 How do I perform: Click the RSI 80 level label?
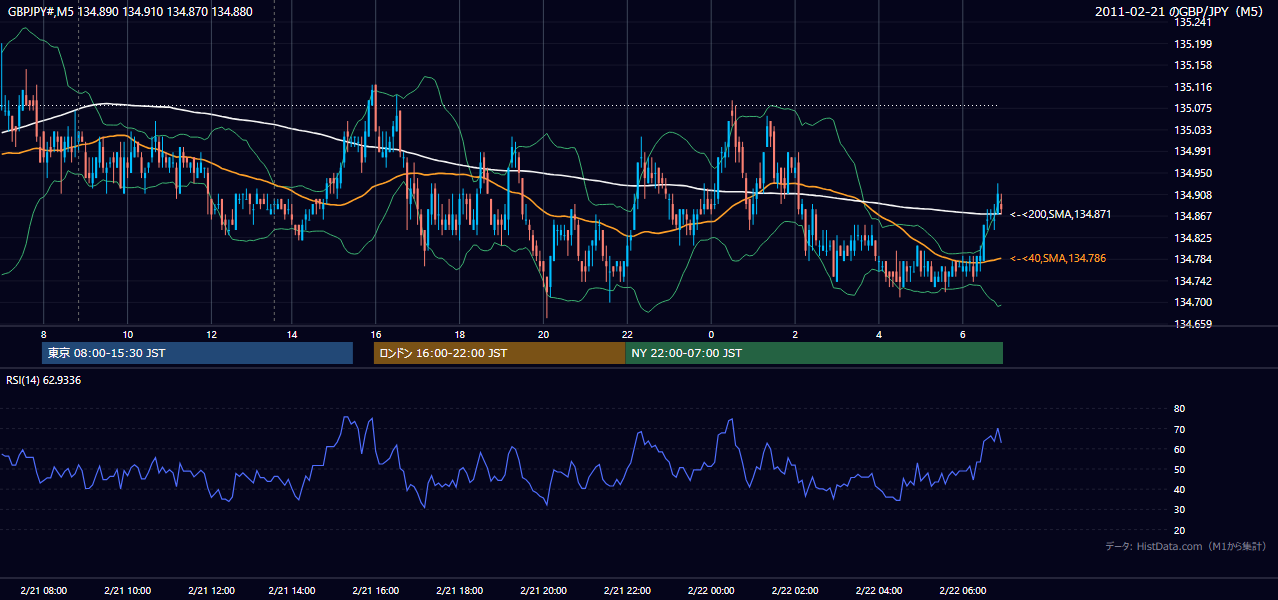[x=1179, y=409]
